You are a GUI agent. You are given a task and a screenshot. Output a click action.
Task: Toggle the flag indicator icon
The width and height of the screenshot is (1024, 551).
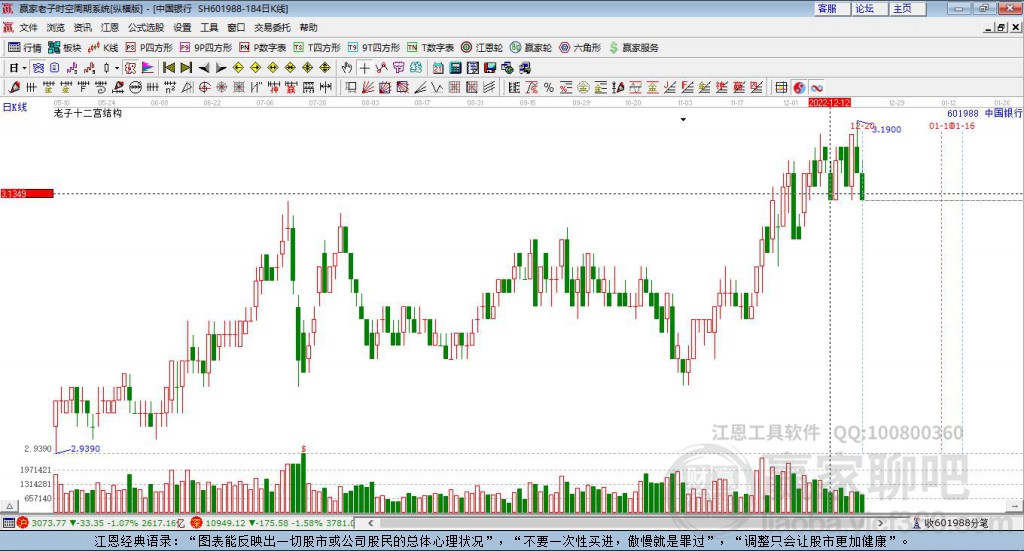coord(148,68)
